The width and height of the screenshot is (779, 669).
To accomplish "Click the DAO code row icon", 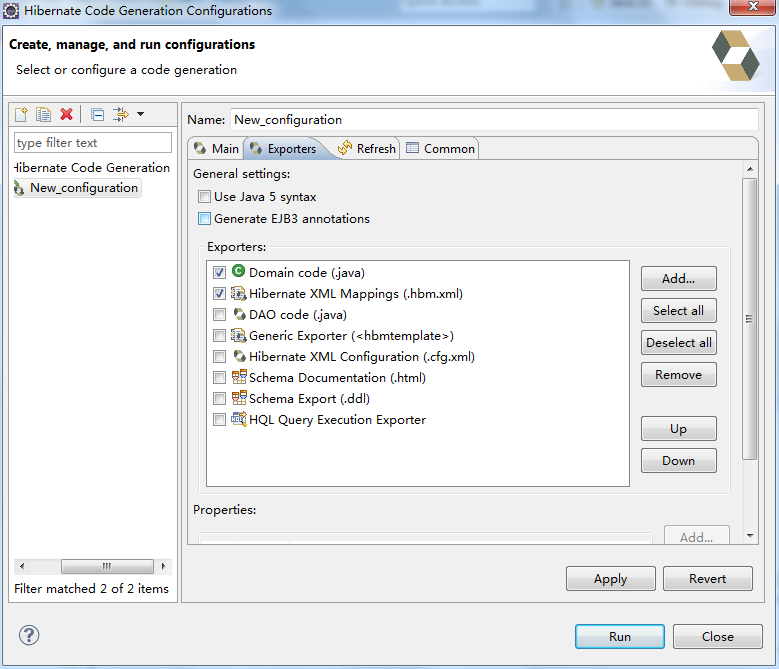I will tap(239, 314).
